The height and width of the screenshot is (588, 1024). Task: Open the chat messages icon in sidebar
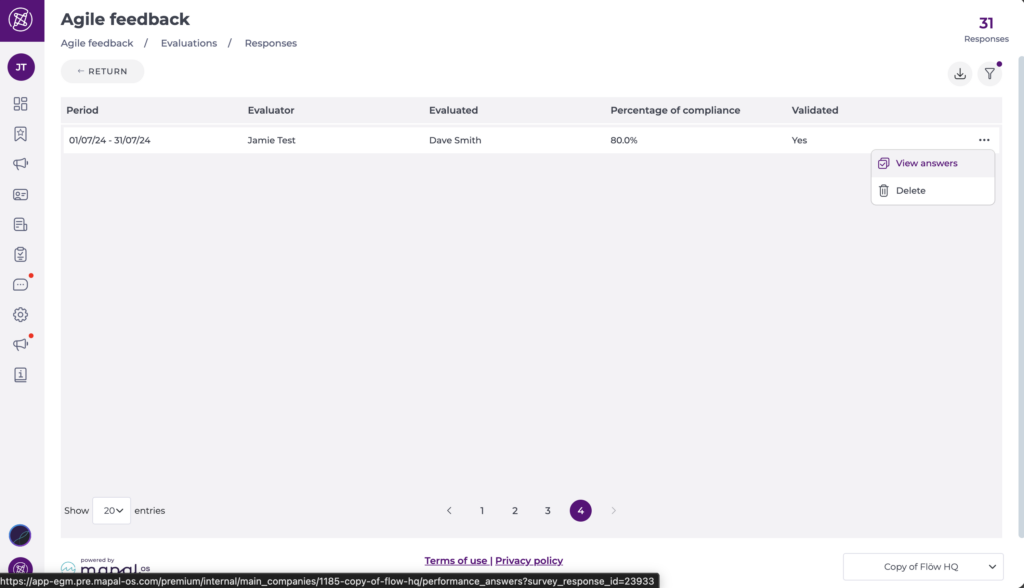point(20,284)
